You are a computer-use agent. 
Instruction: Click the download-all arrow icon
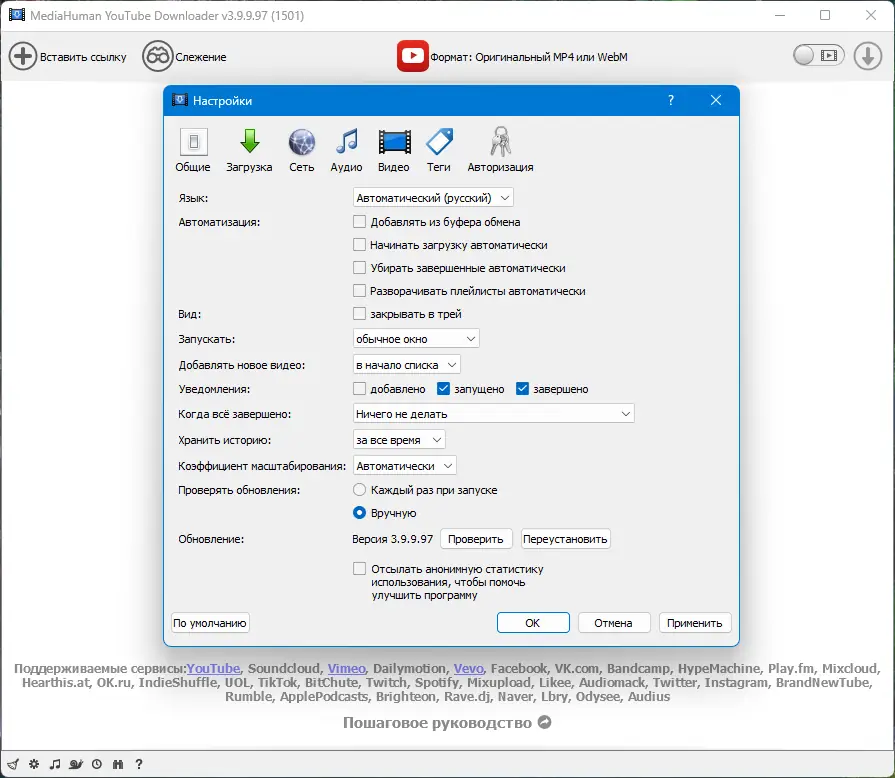pos(868,56)
